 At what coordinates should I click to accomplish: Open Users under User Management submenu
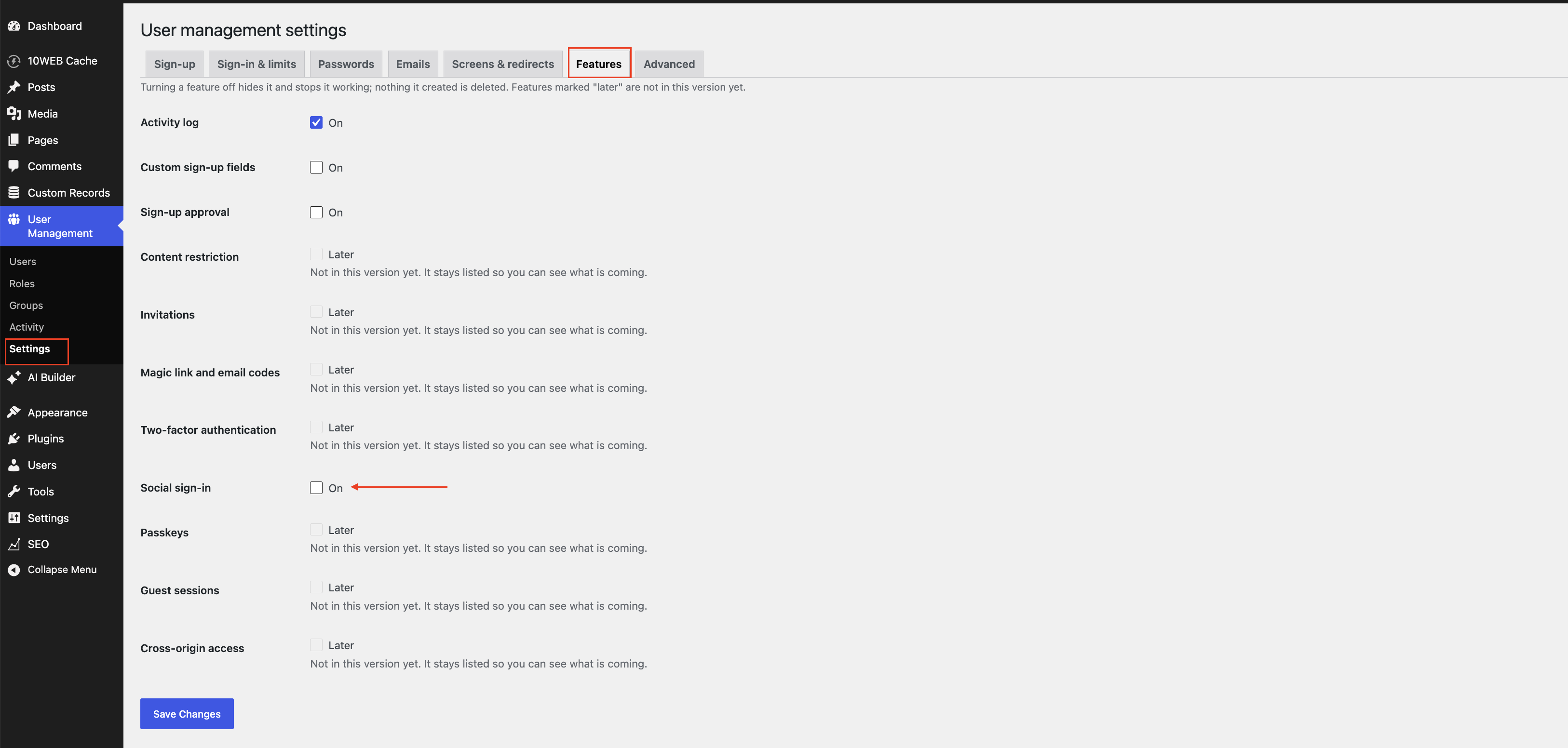(23, 262)
